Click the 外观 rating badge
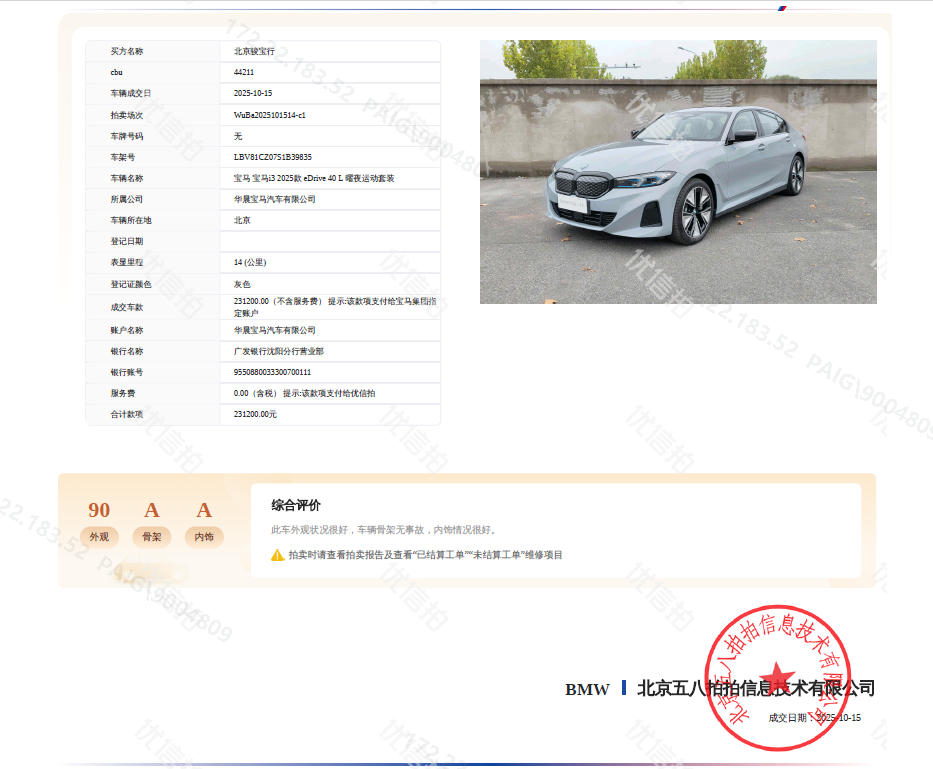The image size is (933, 769). 99,537
